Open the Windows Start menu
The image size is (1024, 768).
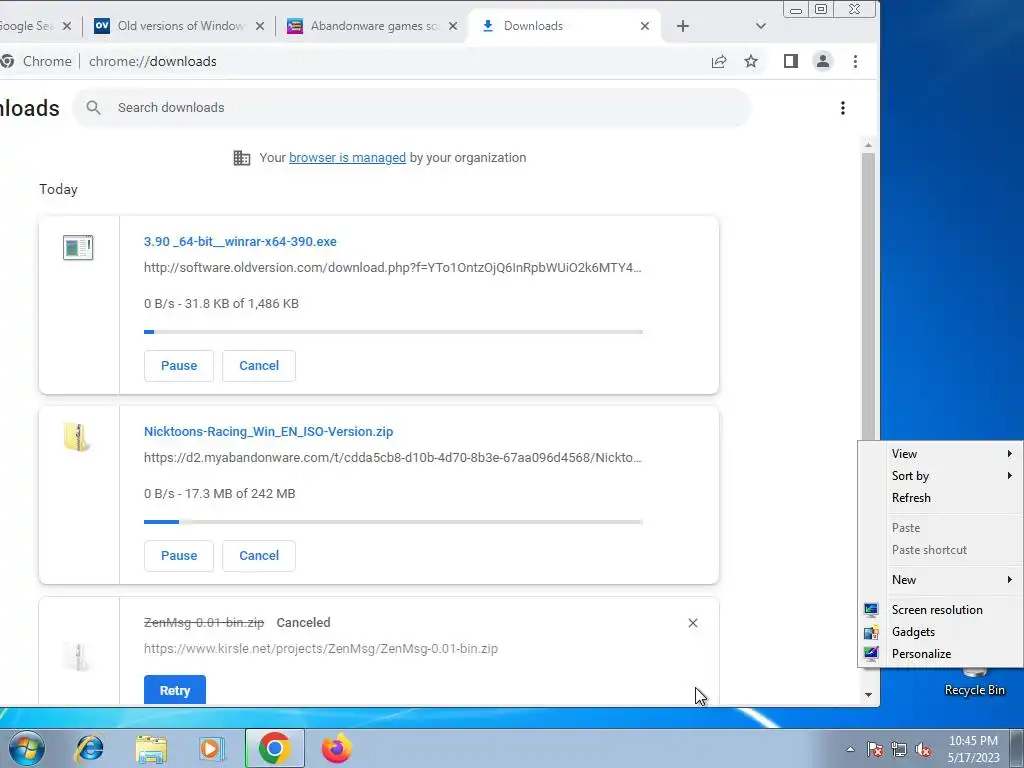coord(27,748)
